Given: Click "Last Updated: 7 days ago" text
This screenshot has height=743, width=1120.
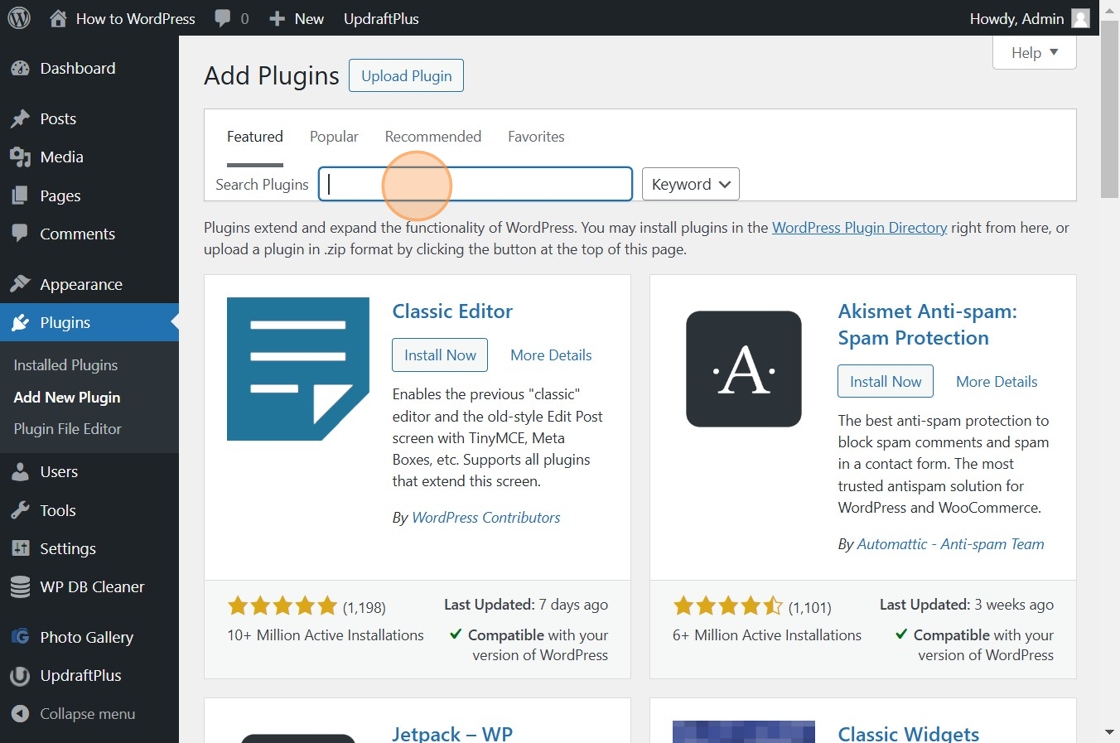Looking at the screenshot, I should click(x=526, y=604).
